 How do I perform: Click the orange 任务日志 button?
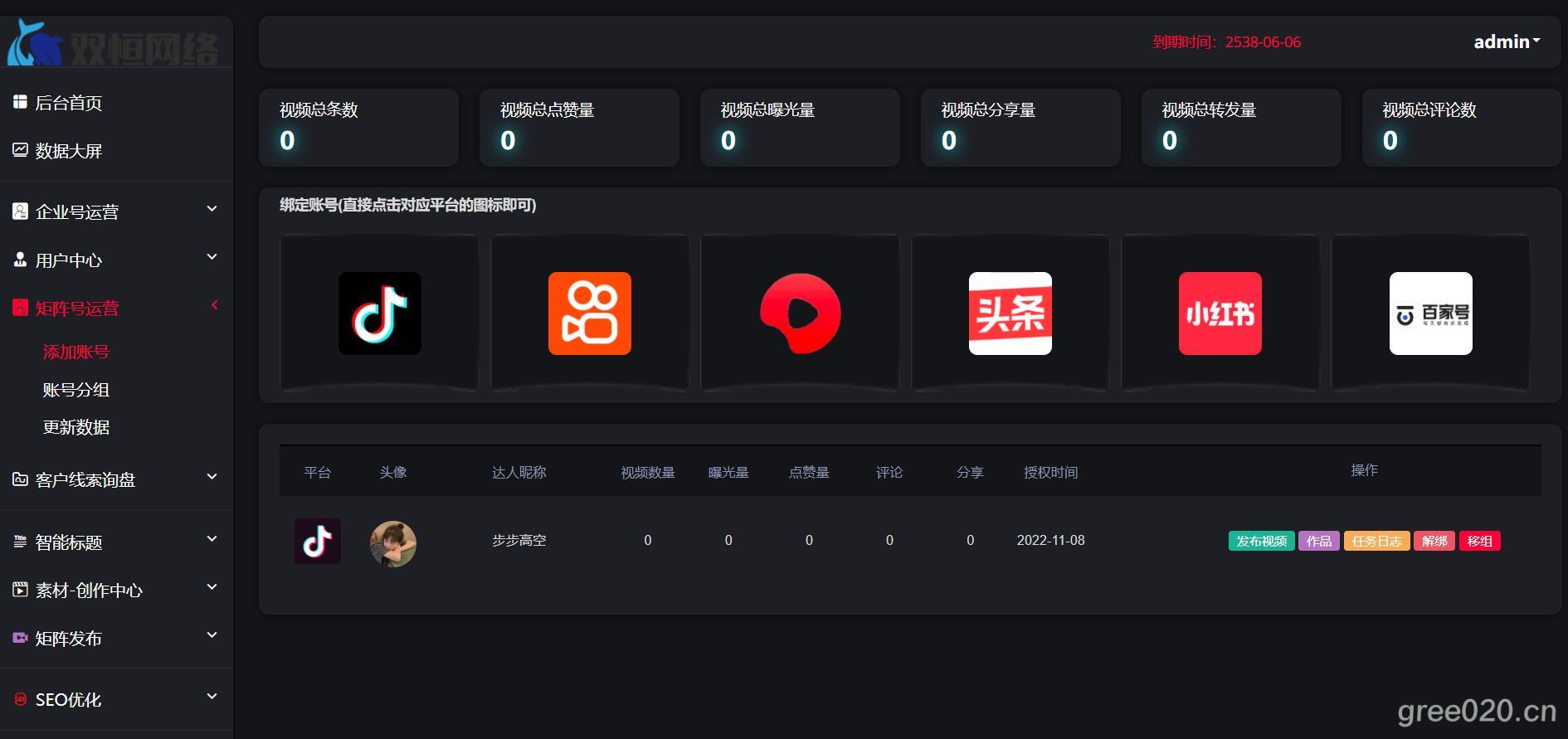coord(1376,541)
